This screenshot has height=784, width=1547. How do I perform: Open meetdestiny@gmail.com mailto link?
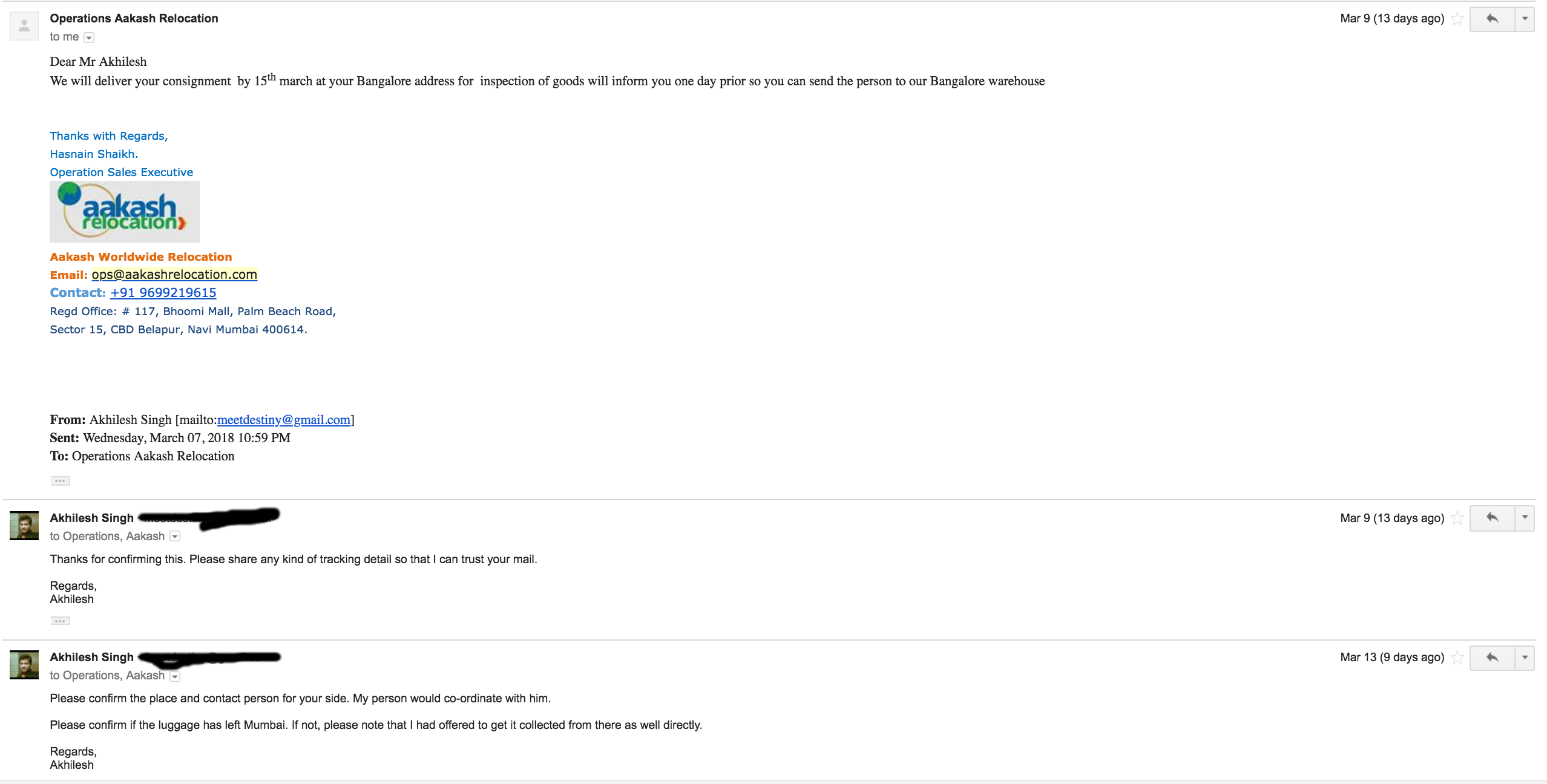(x=283, y=420)
